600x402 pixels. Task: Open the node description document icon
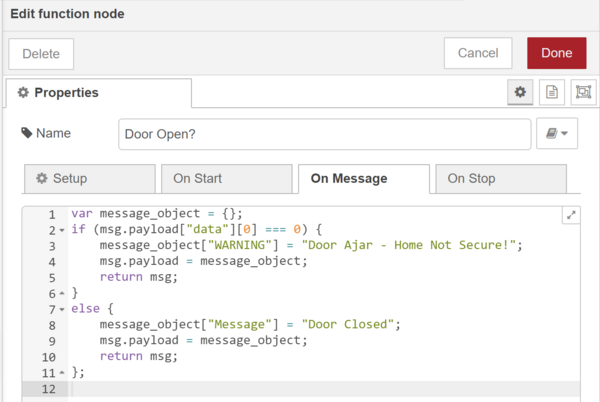coord(550,92)
